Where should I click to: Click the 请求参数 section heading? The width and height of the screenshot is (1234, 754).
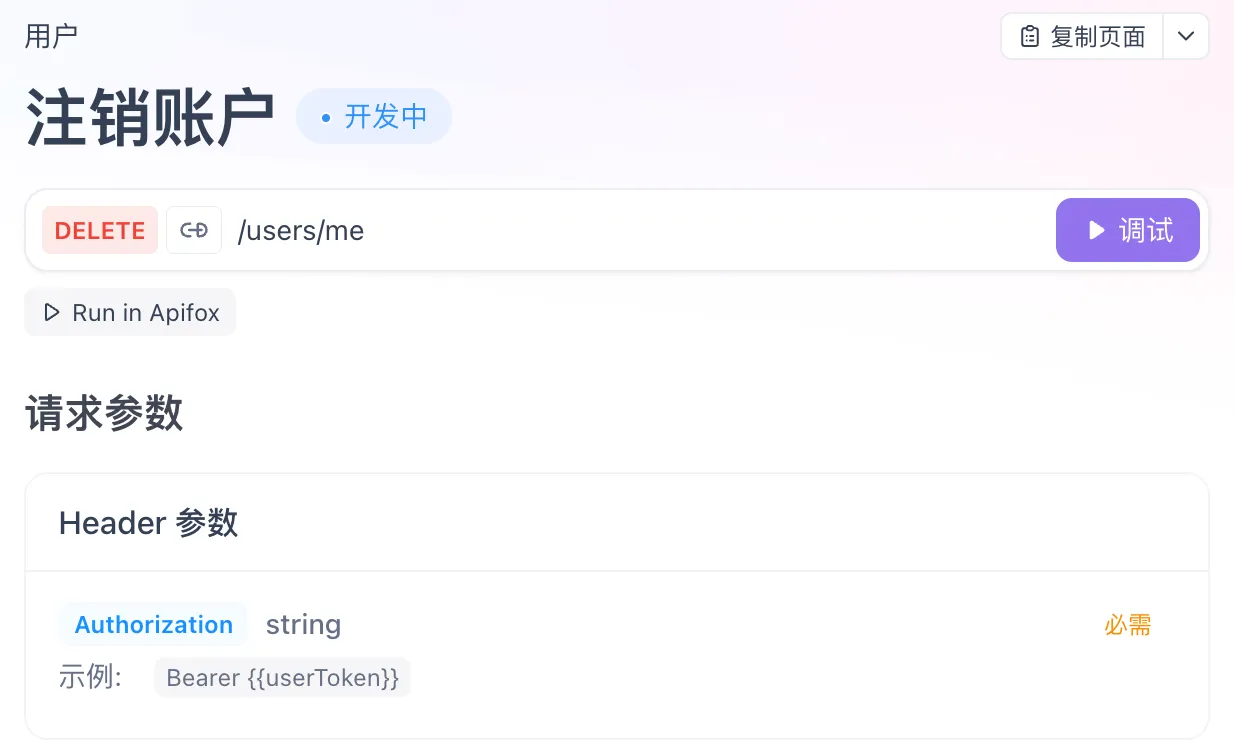(x=104, y=413)
